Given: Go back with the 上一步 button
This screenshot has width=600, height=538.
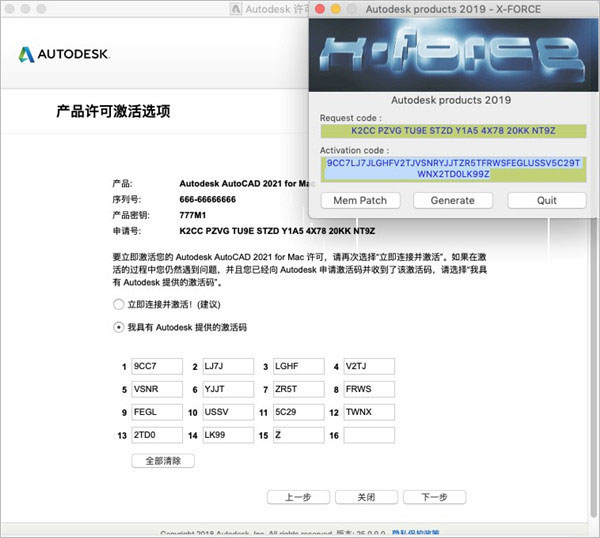Looking at the screenshot, I should (298, 497).
